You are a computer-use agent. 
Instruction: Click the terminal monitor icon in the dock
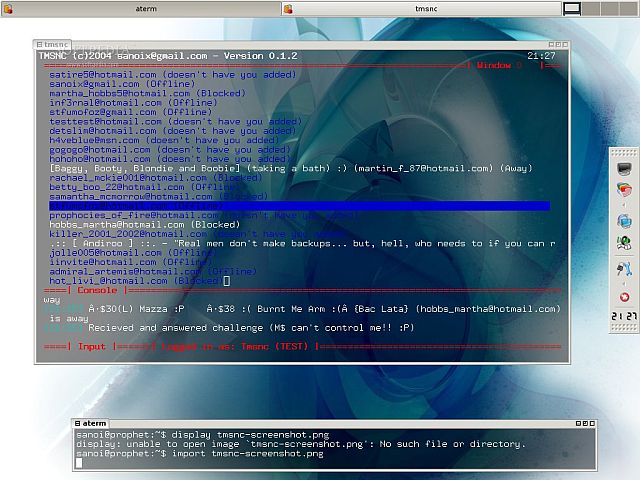click(x=624, y=168)
